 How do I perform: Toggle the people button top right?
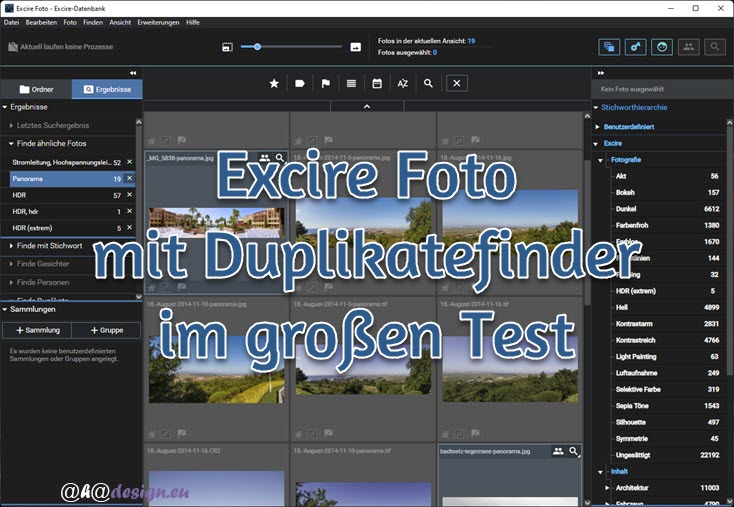688,47
